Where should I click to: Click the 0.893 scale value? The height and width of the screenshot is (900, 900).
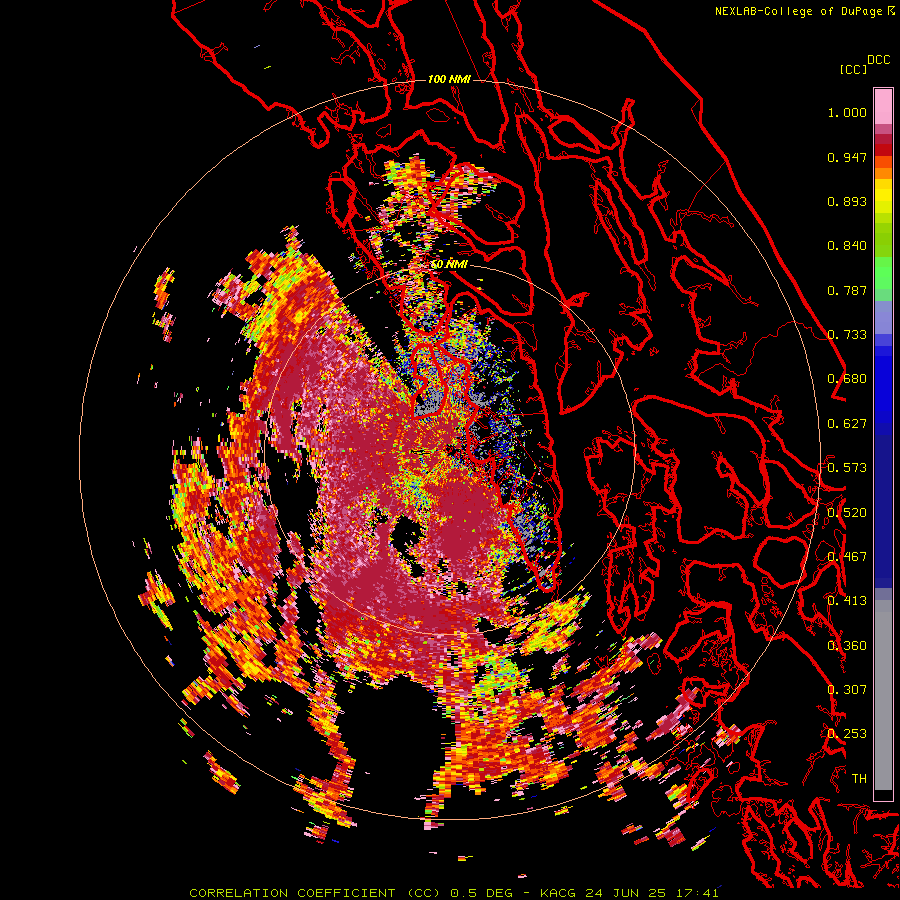847,201
